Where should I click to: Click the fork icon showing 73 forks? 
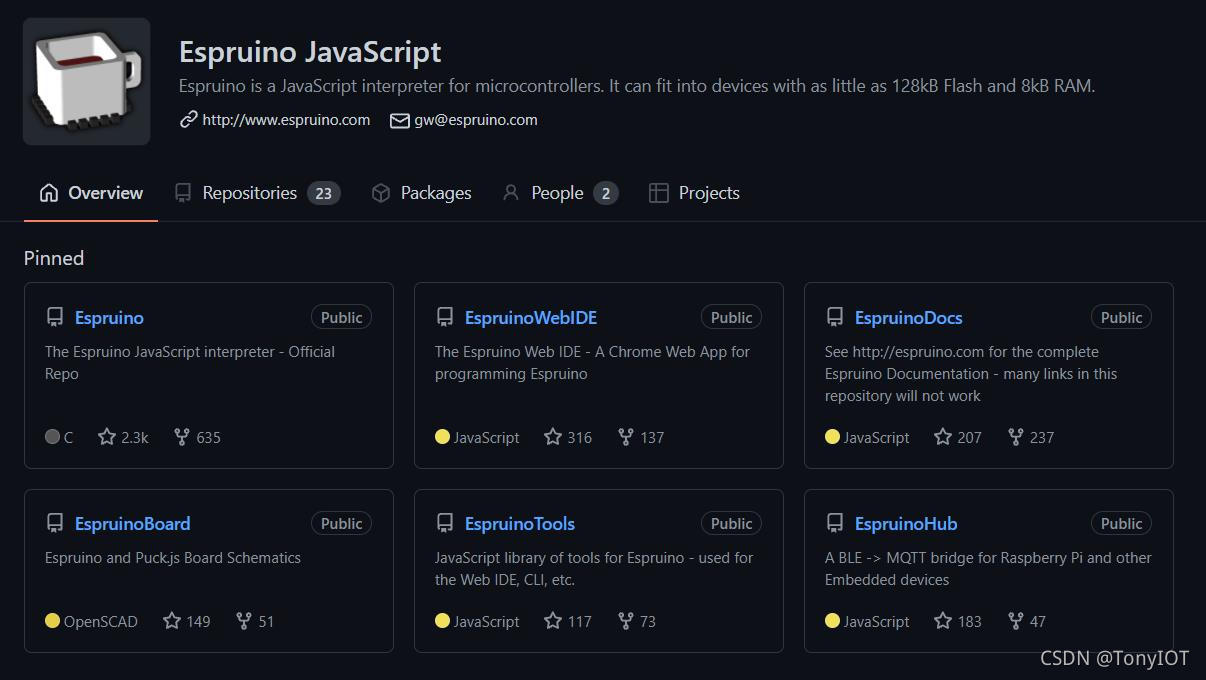tap(626, 621)
